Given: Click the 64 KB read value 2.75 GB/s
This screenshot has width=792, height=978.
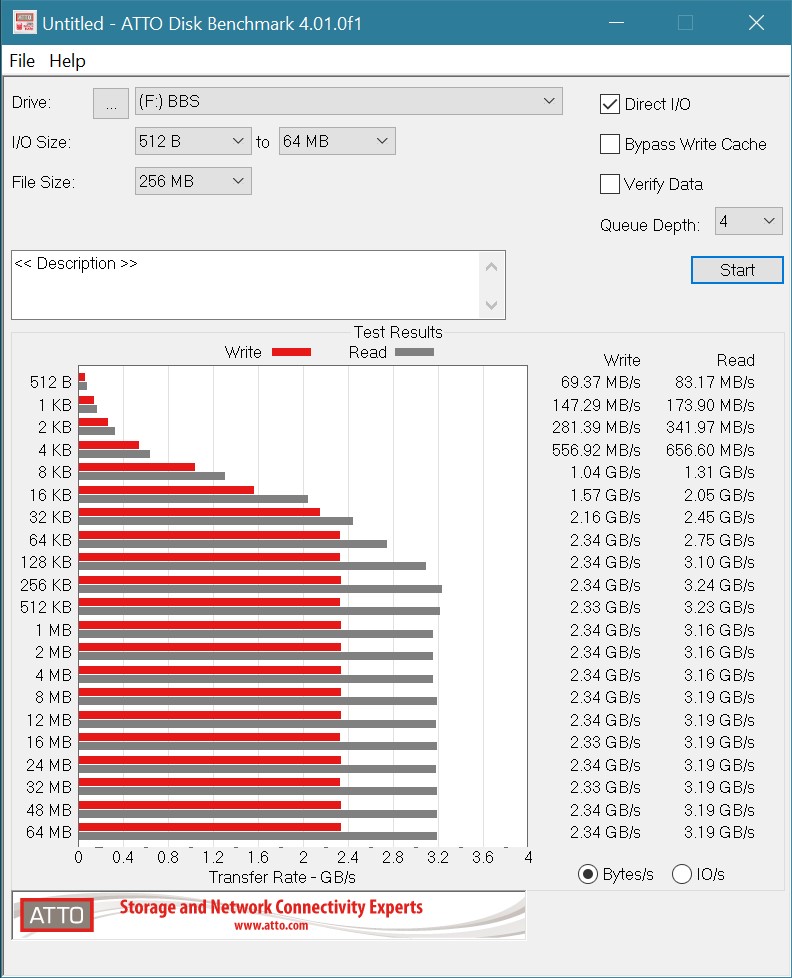Looking at the screenshot, I should click(720, 540).
